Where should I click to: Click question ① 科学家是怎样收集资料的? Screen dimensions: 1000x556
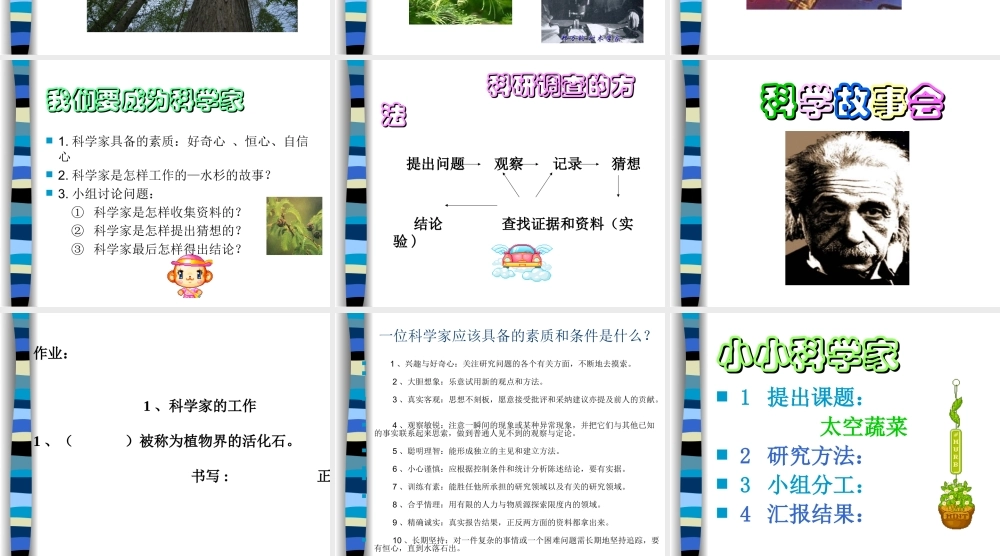tap(157, 212)
